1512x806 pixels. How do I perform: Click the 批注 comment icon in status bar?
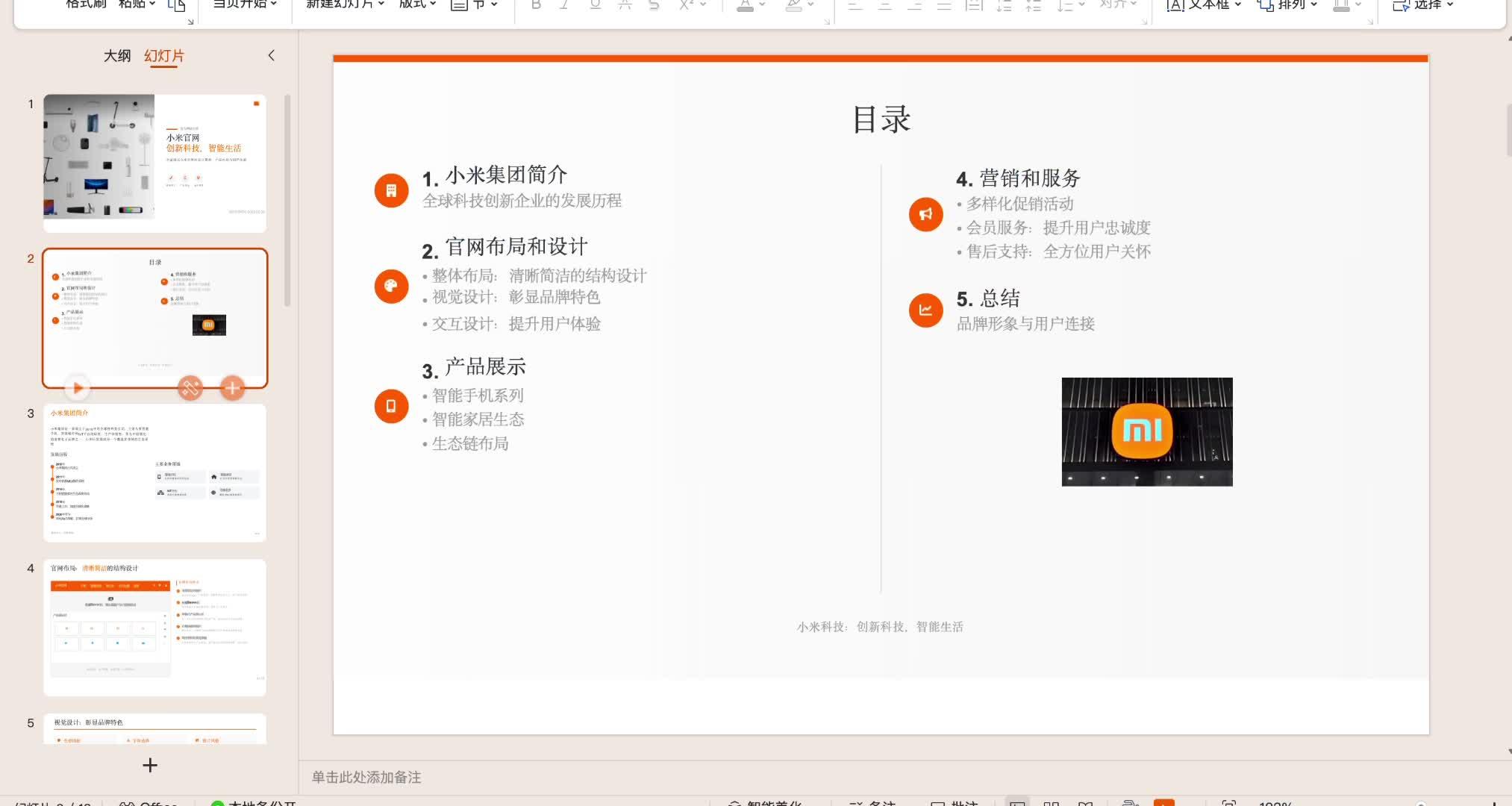tap(958, 804)
